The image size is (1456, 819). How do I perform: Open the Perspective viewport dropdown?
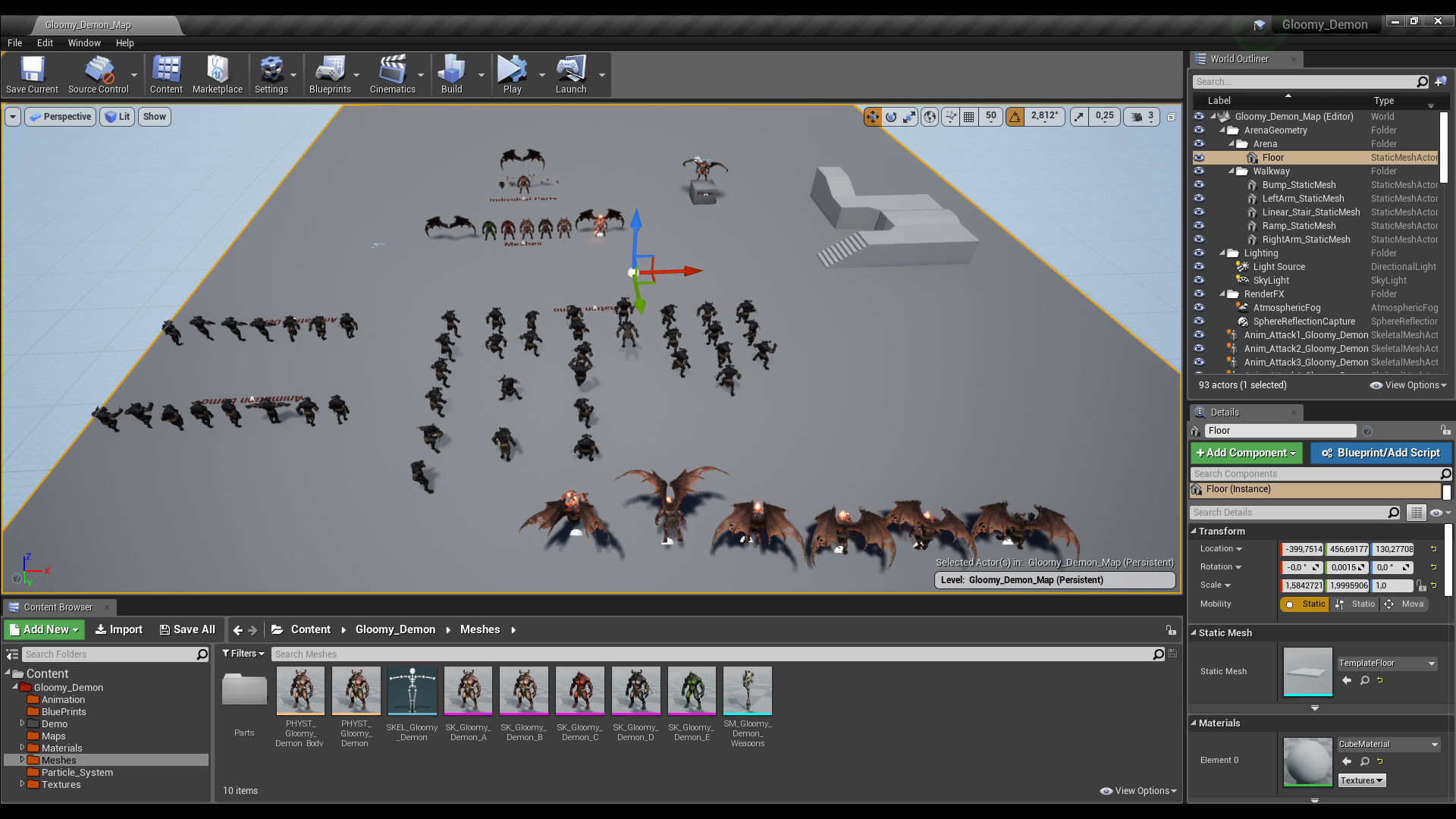click(61, 117)
